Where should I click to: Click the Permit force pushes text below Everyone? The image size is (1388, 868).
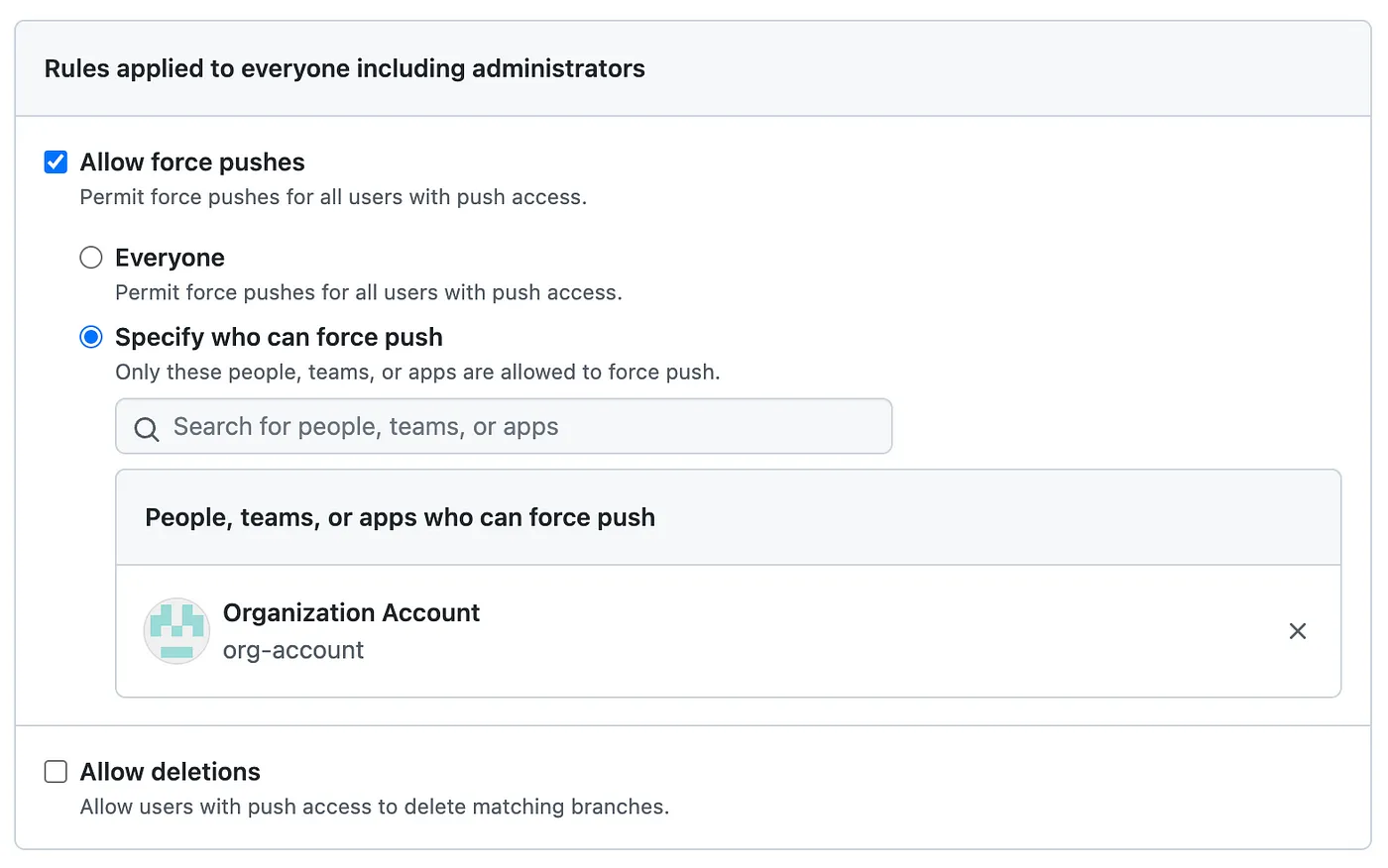click(x=369, y=292)
